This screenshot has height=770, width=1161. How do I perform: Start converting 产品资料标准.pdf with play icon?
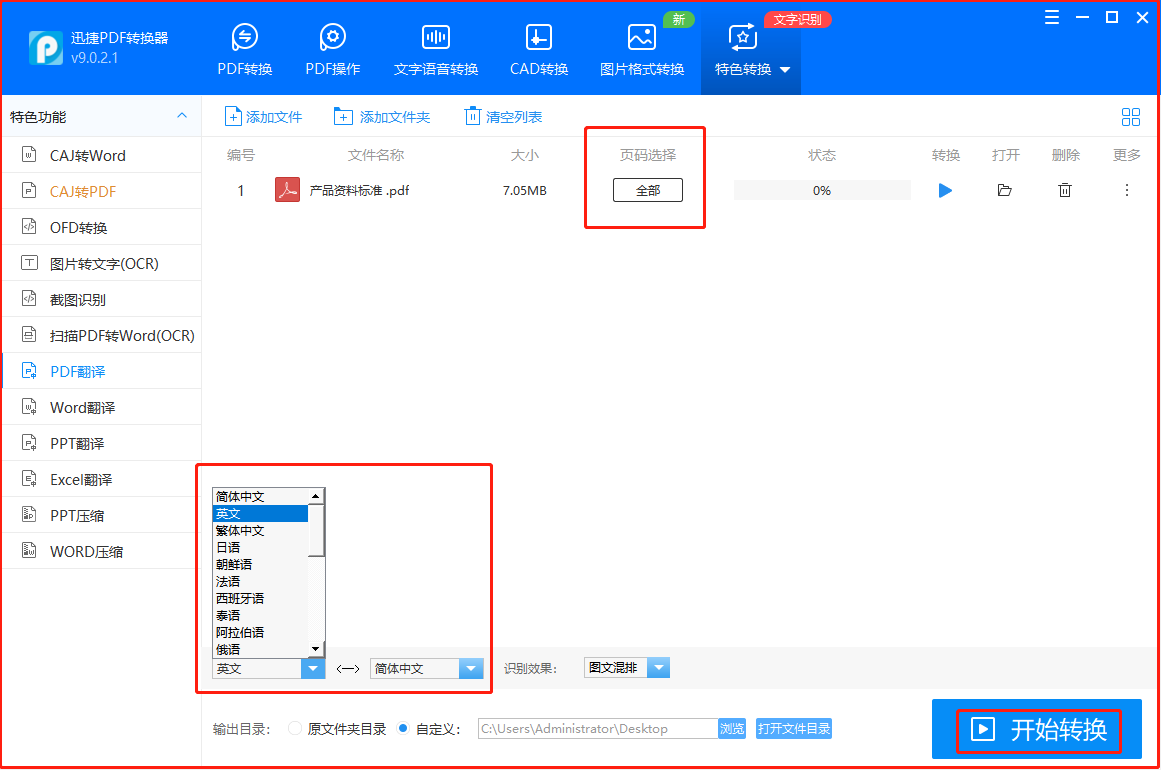tap(945, 190)
